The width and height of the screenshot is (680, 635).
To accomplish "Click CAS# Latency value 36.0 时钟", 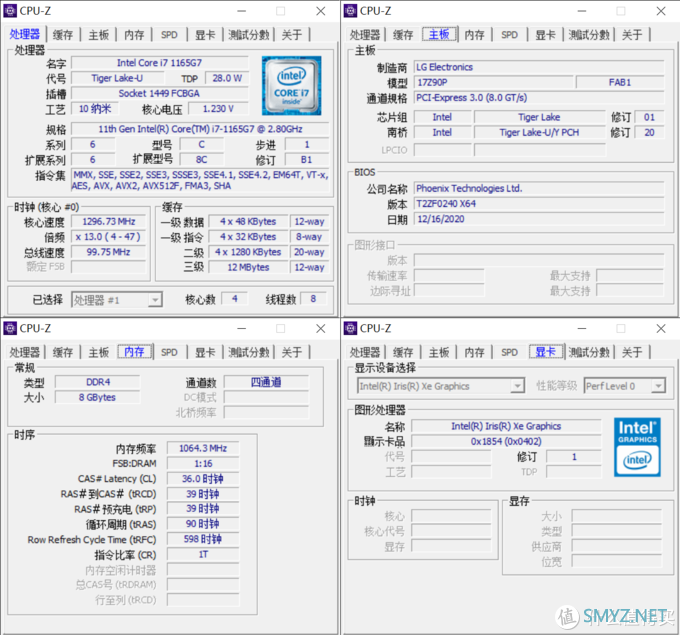I will [203, 479].
